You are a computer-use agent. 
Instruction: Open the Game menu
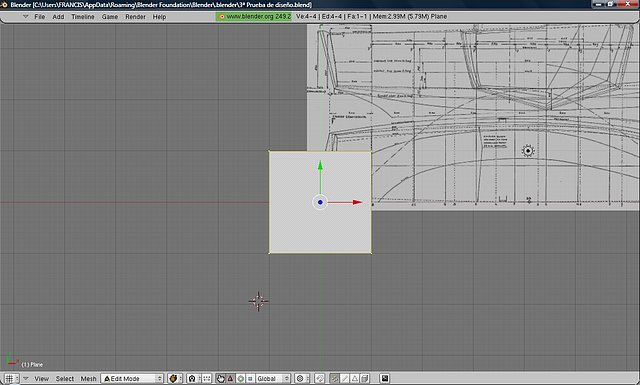pyautogui.click(x=109, y=17)
